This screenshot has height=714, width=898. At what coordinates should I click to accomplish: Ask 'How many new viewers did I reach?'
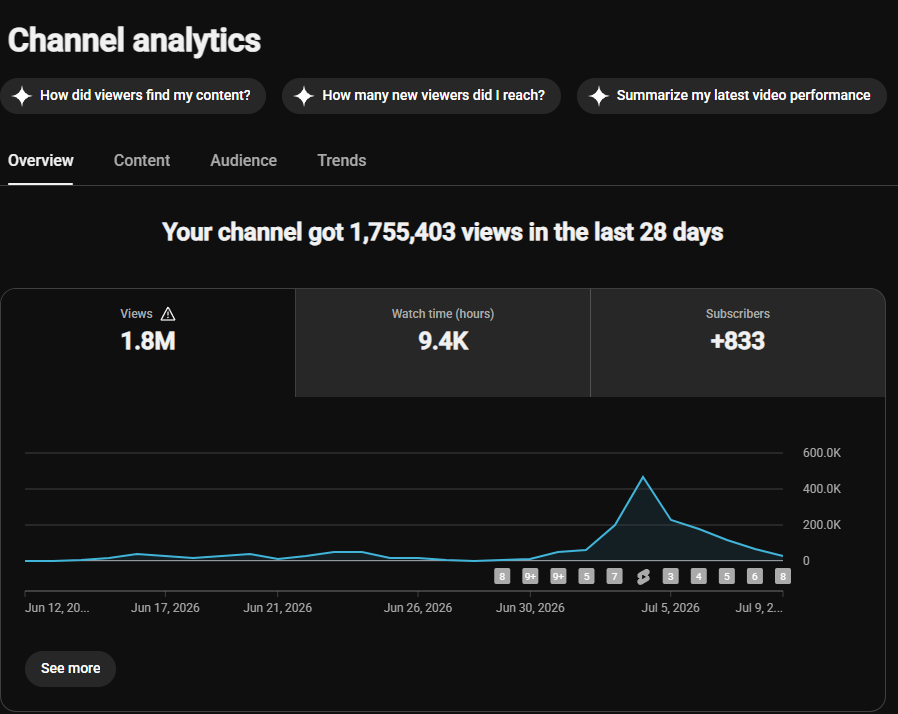pyautogui.click(x=421, y=96)
